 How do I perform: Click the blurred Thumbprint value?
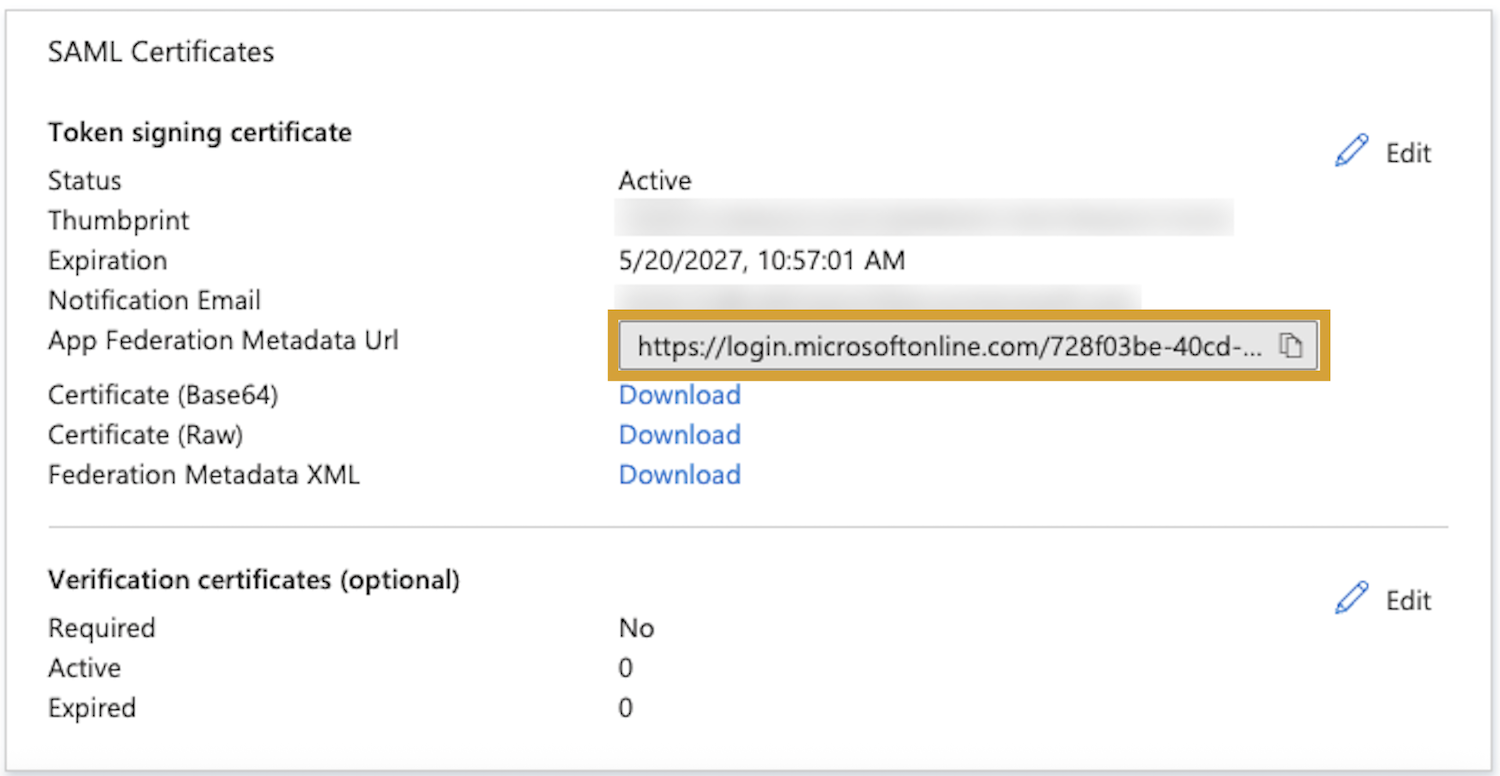click(923, 218)
